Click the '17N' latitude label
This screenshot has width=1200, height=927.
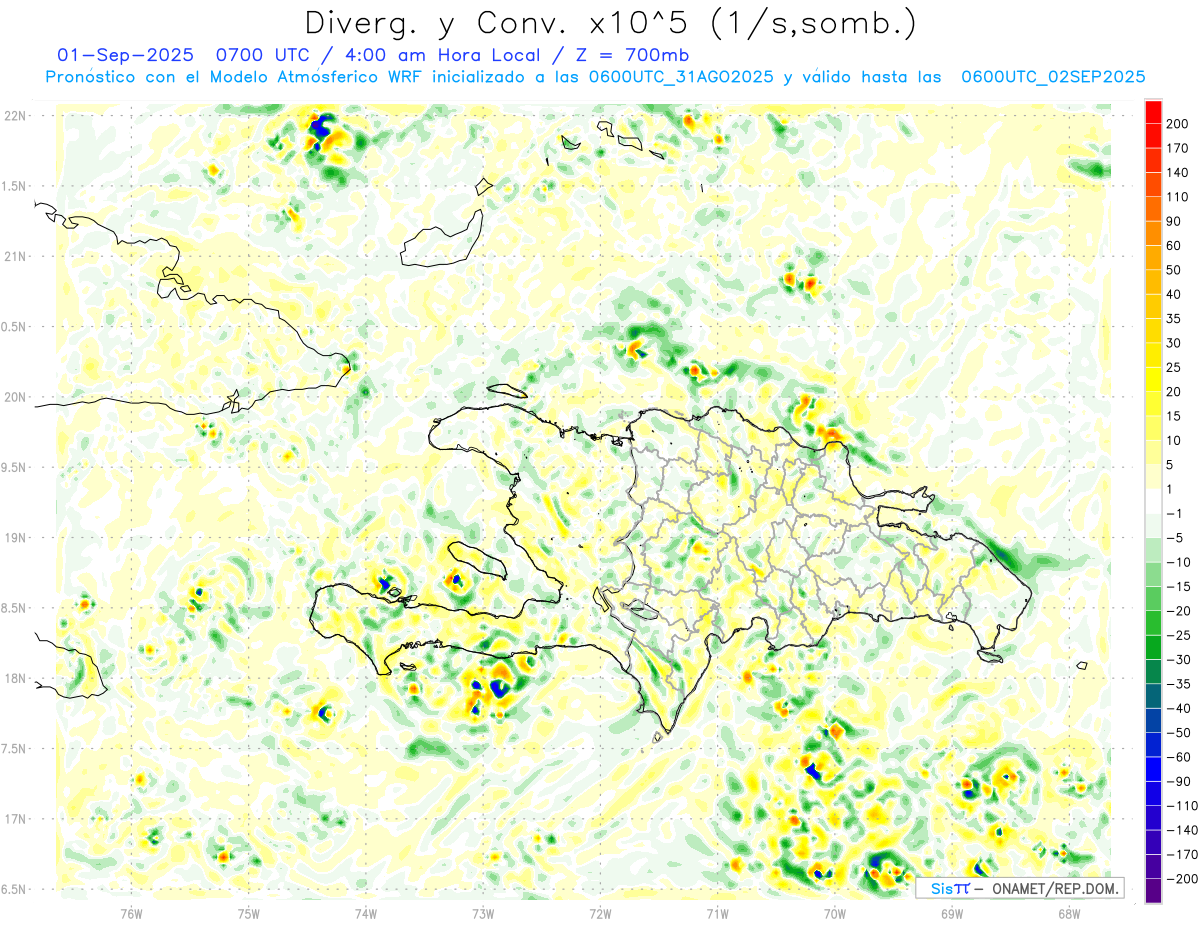(15, 819)
